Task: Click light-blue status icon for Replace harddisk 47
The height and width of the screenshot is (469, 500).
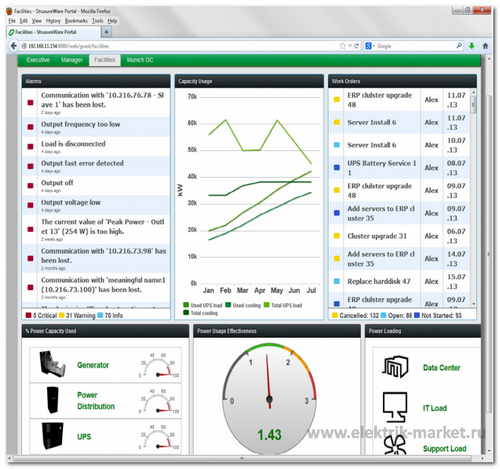Action: coord(337,281)
